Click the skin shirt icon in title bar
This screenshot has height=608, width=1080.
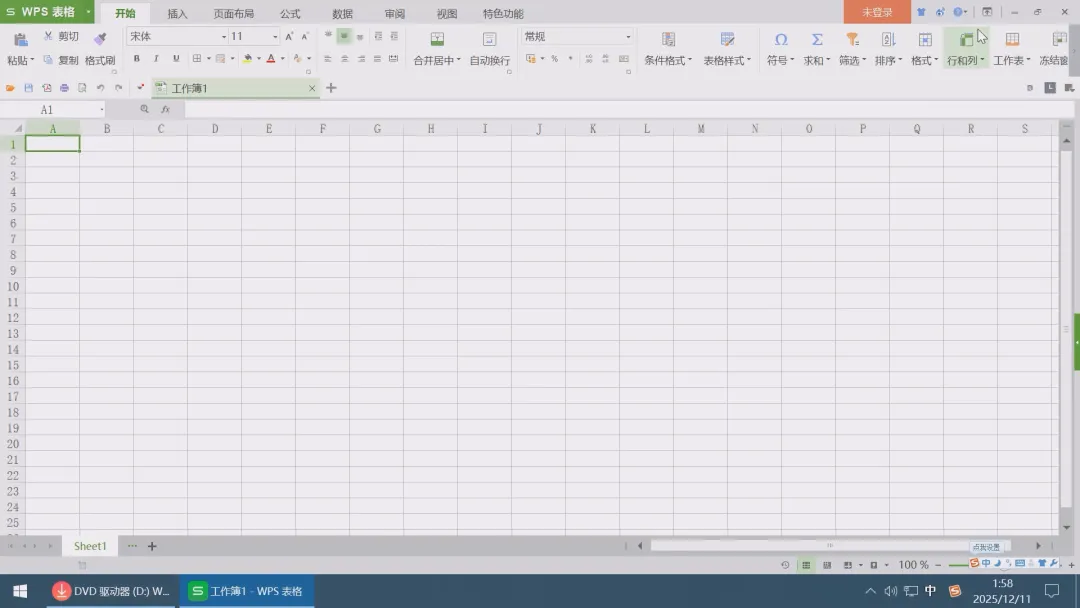[921, 12]
